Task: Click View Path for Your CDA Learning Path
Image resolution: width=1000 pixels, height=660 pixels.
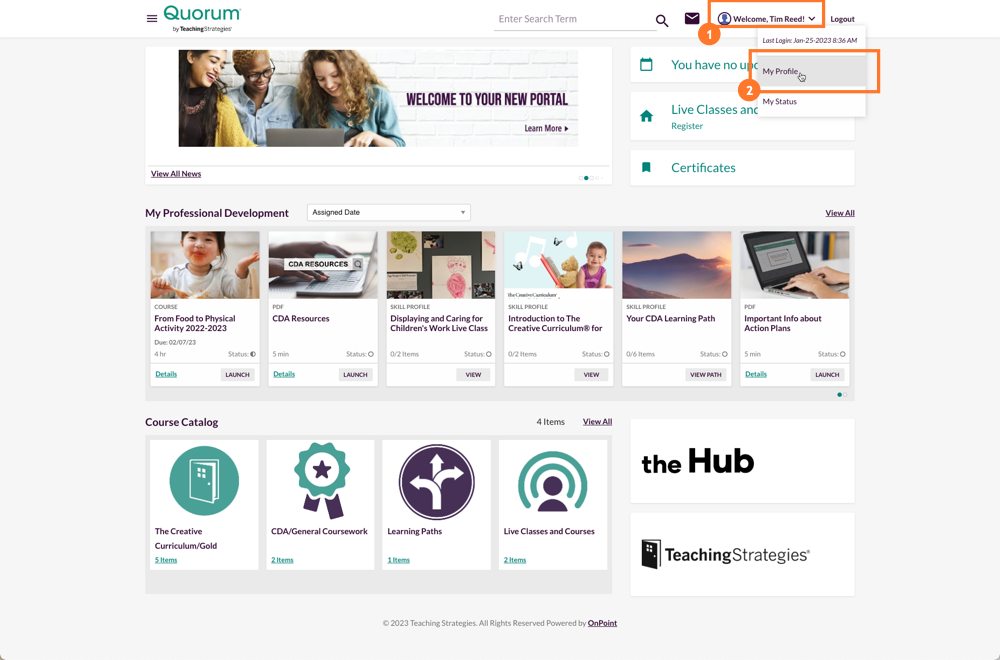Action: pos(706,375)
